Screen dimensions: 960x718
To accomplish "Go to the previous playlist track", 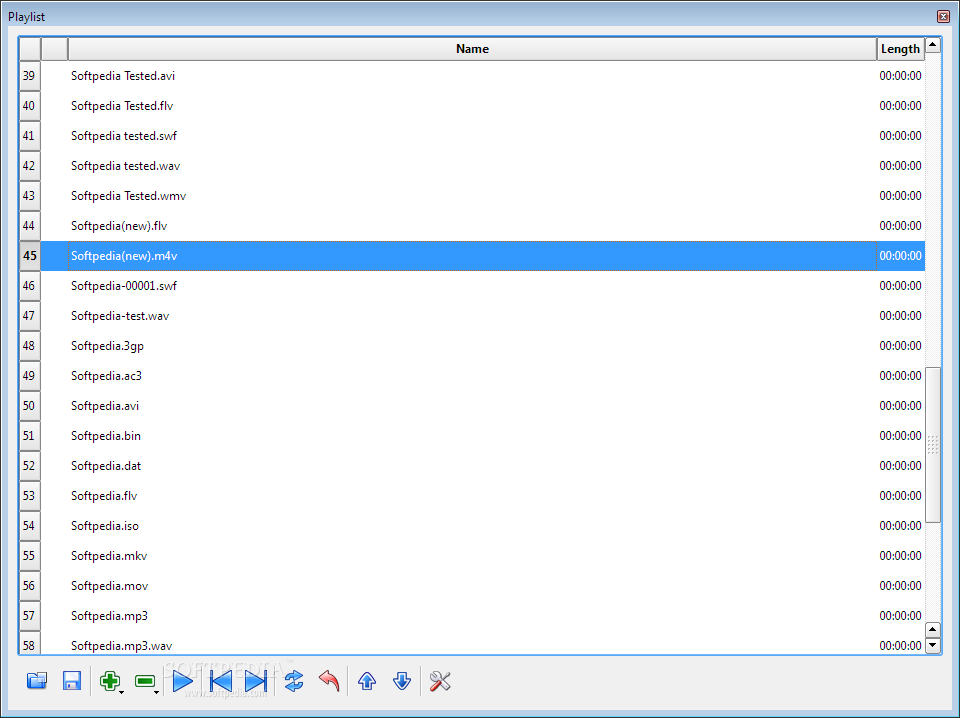I will click(220, 681).
